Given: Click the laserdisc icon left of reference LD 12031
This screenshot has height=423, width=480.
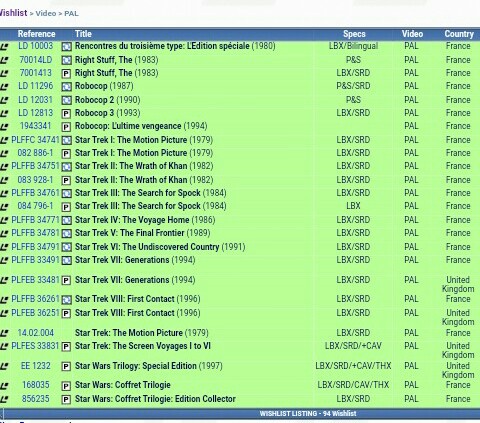Looking at the screenshot, I should [x=4, y=100].
